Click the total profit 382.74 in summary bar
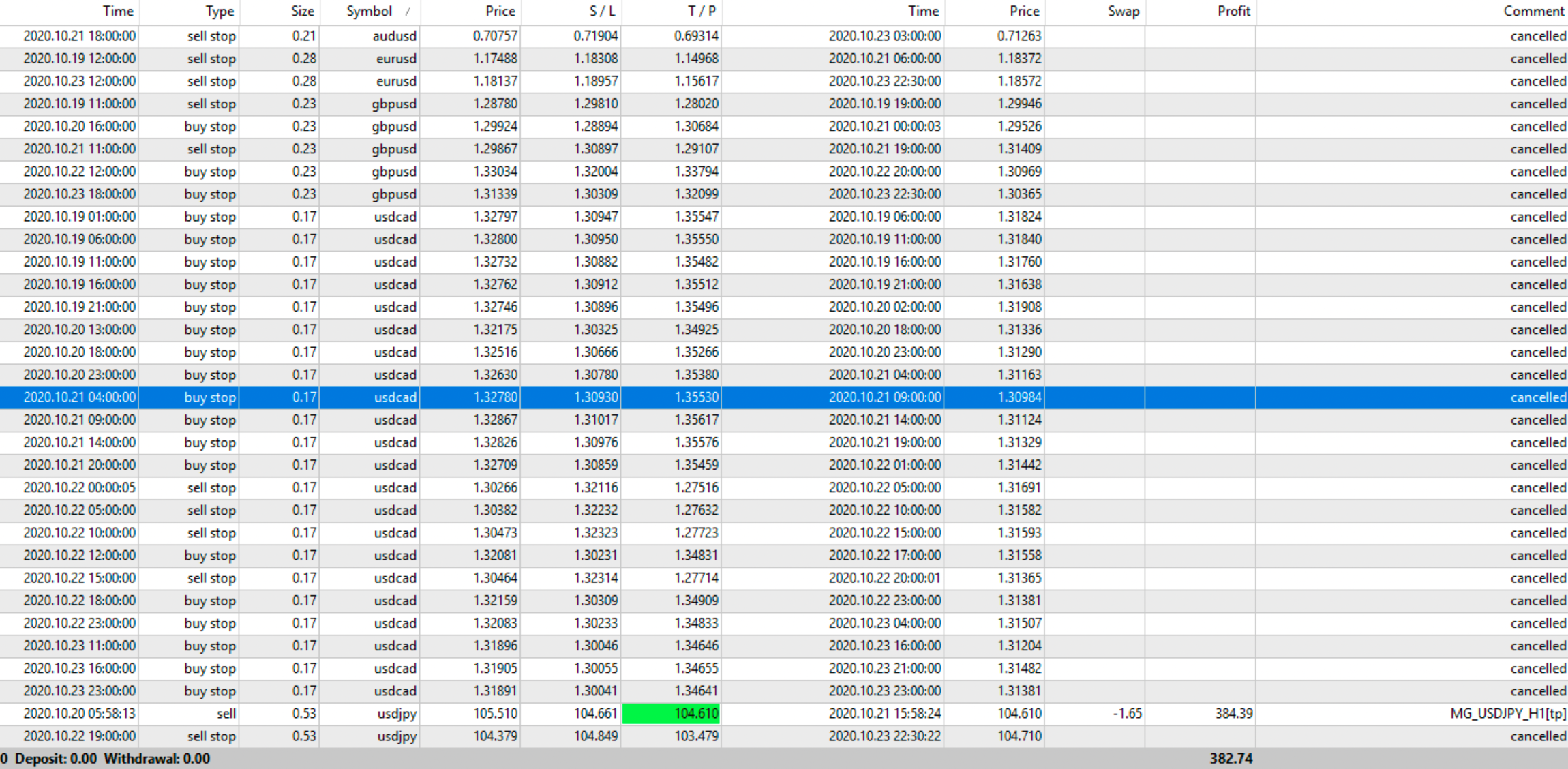This screenshot has height=769, width=1568. tap(1231, 758)
